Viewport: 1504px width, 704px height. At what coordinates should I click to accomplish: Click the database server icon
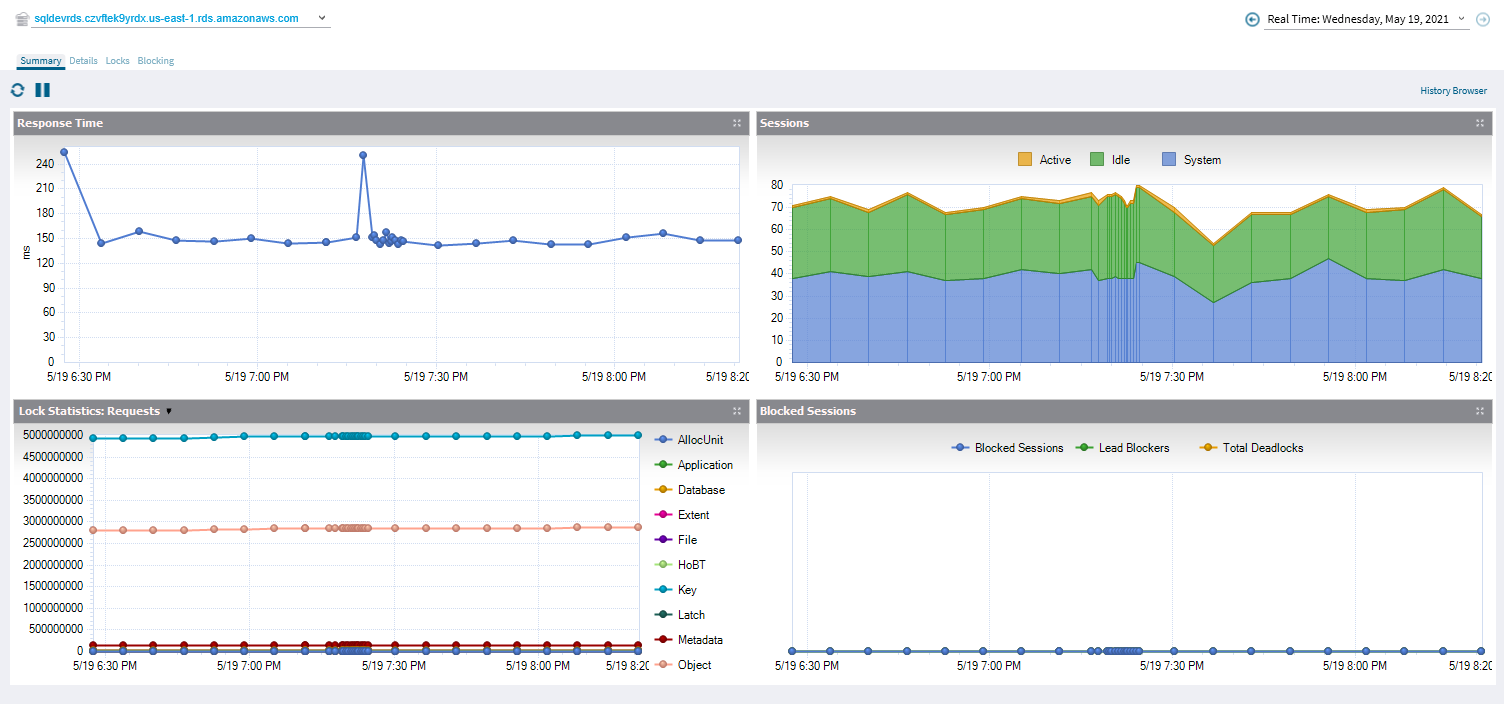tap(22, 19)
